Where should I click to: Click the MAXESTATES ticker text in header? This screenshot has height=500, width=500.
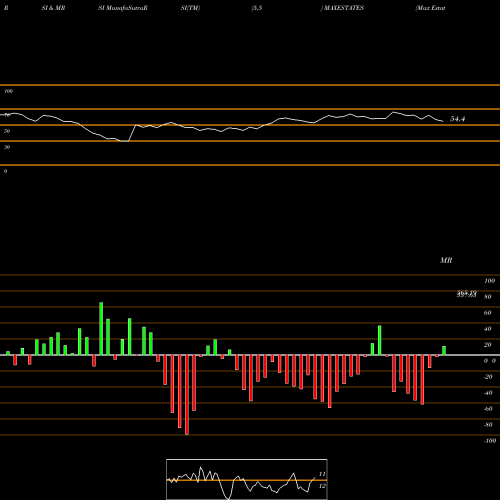(343, 8)
